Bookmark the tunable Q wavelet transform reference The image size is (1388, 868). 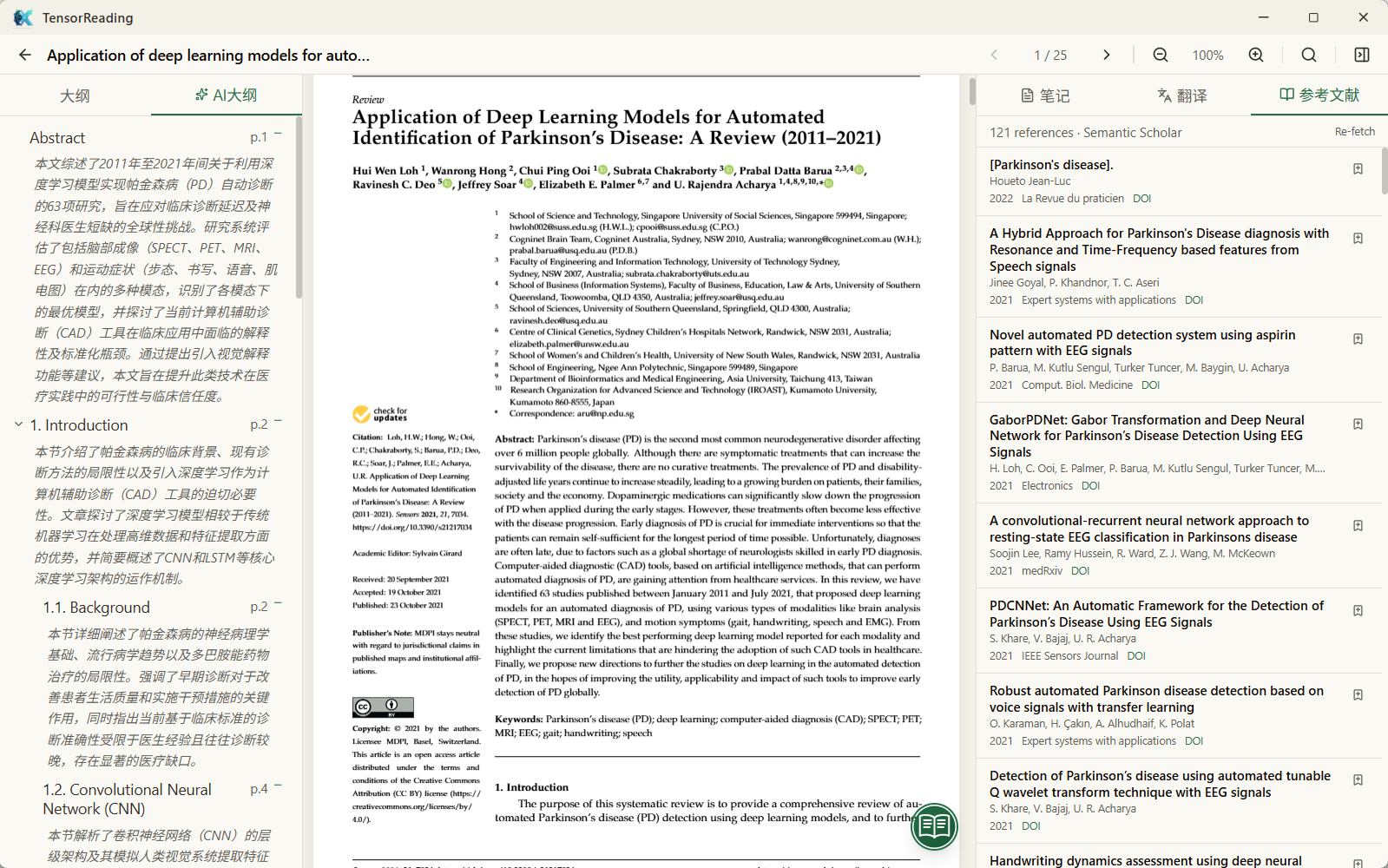pos(1358,779)
